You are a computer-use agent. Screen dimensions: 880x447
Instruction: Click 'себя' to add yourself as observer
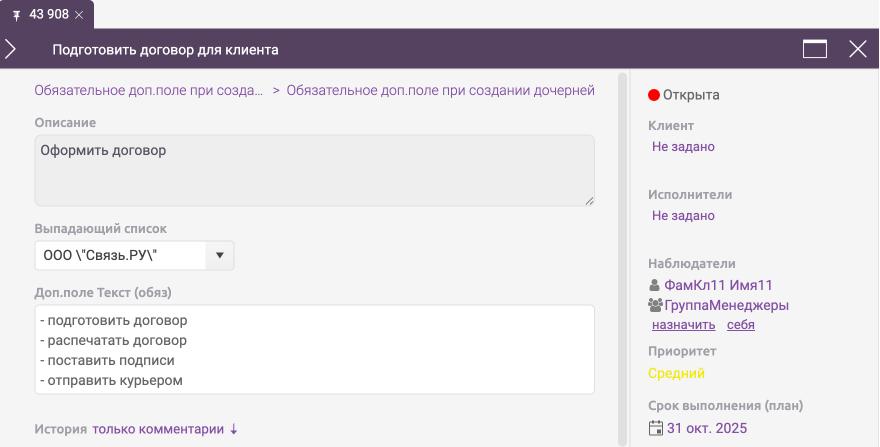[740, 325]
